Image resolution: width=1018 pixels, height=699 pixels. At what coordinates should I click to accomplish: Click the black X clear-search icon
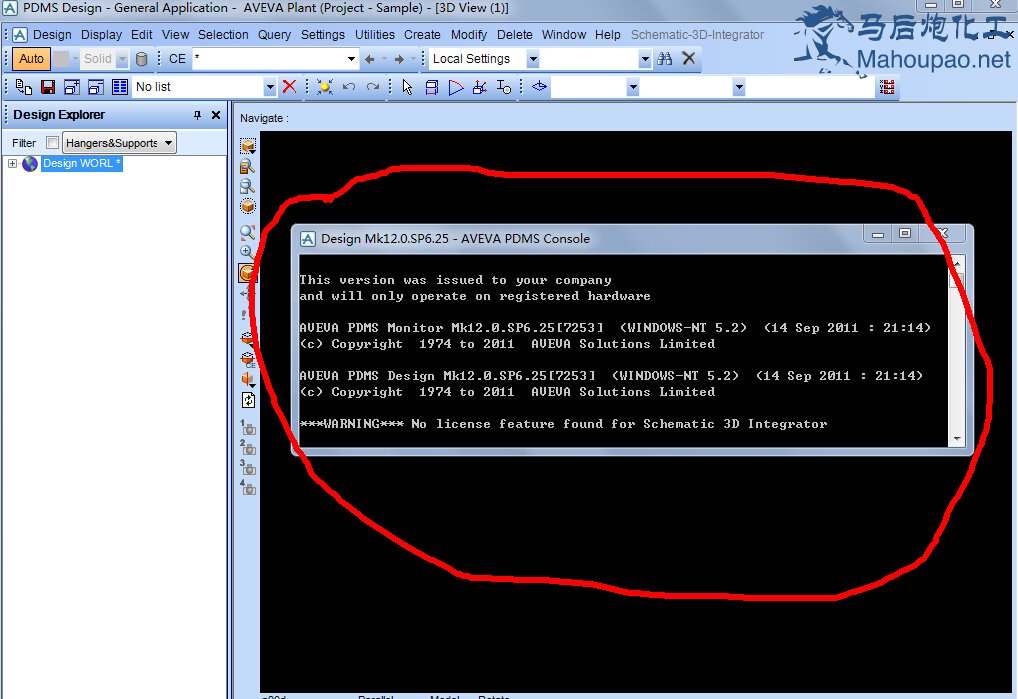689,59
